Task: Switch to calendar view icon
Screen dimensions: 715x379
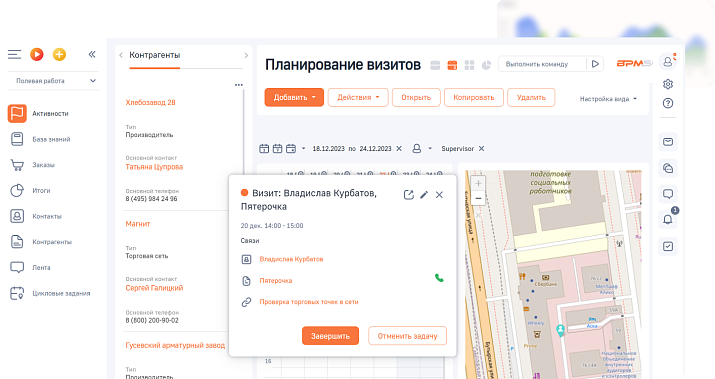Action: [x=452, y=65]
